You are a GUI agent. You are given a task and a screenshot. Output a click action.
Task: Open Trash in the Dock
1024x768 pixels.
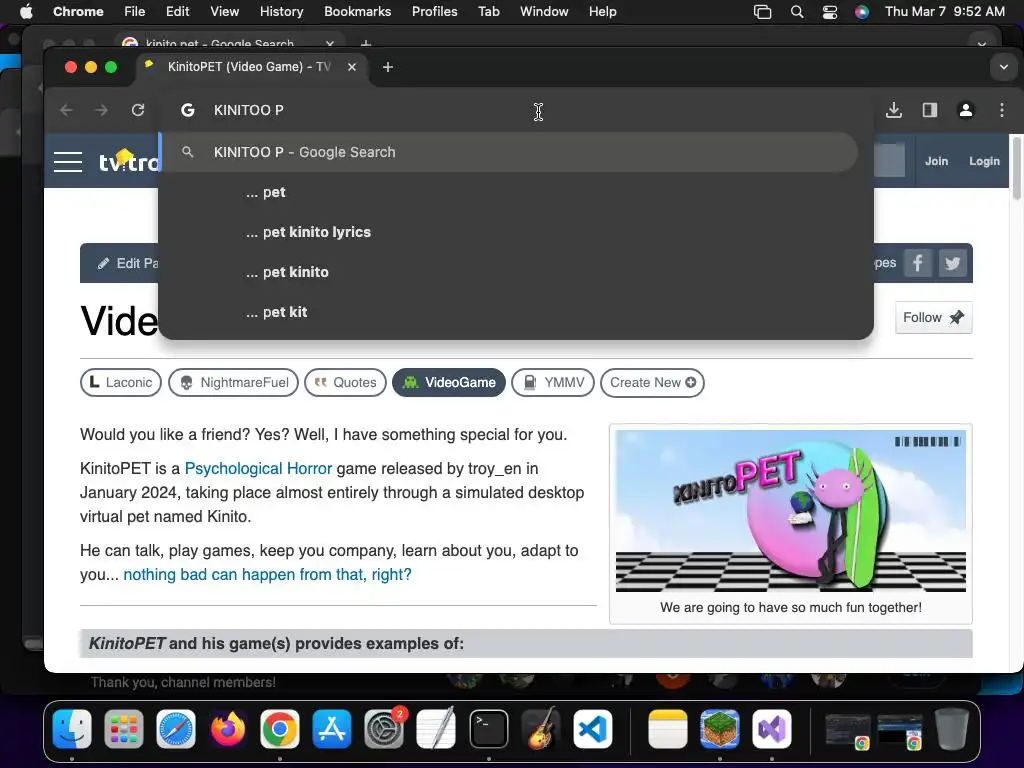coord(952,729)
